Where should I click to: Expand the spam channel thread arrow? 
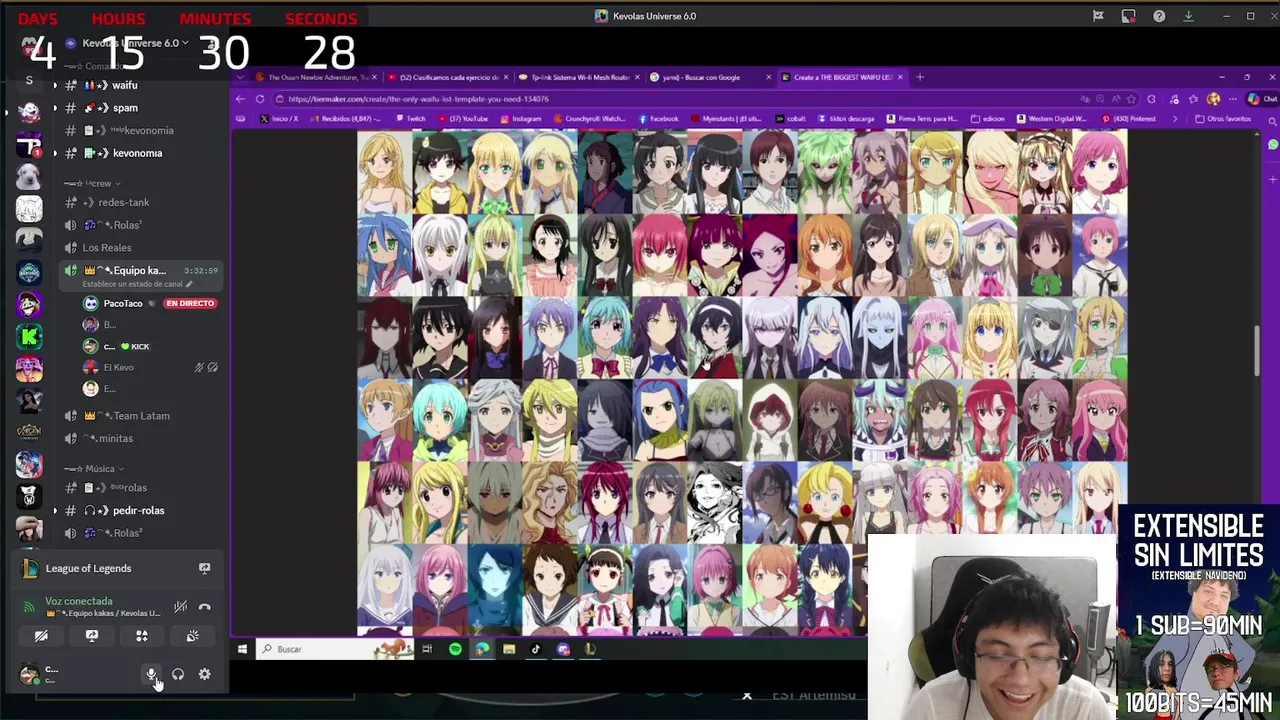55,108
